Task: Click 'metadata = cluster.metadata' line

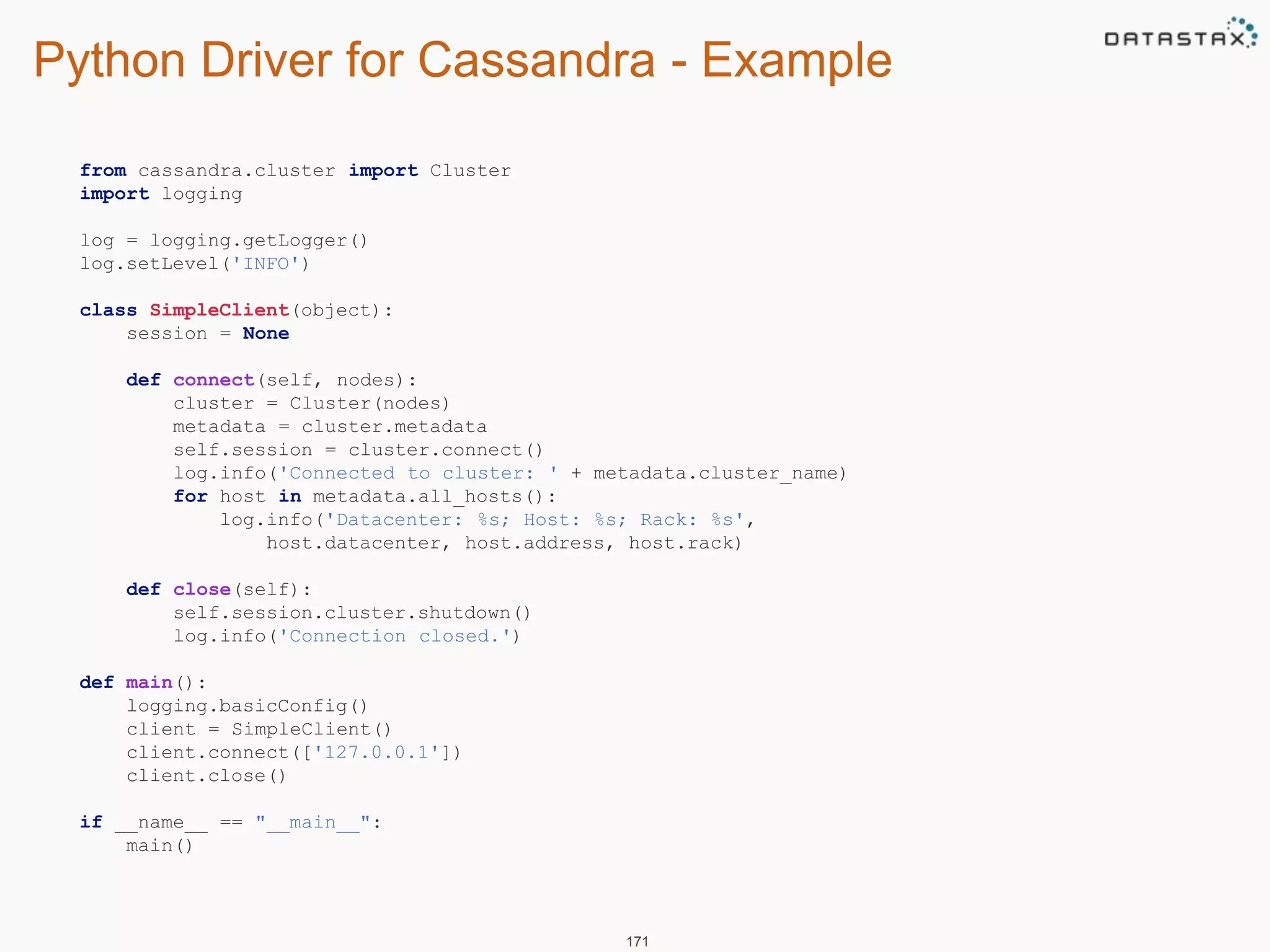Action: (x=330, y=427)
